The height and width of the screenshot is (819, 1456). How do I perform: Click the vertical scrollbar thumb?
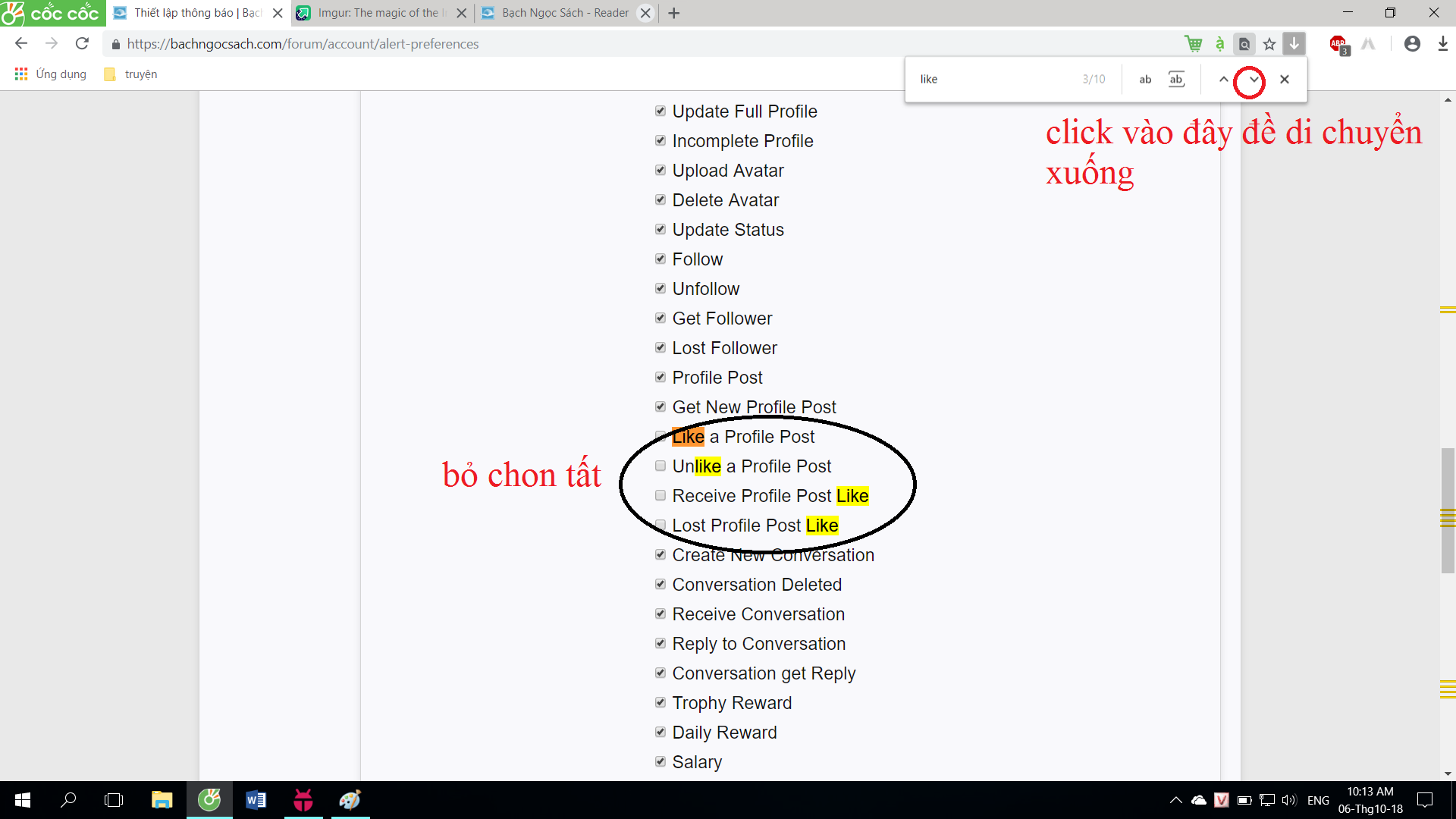(x=1448, y=510)
